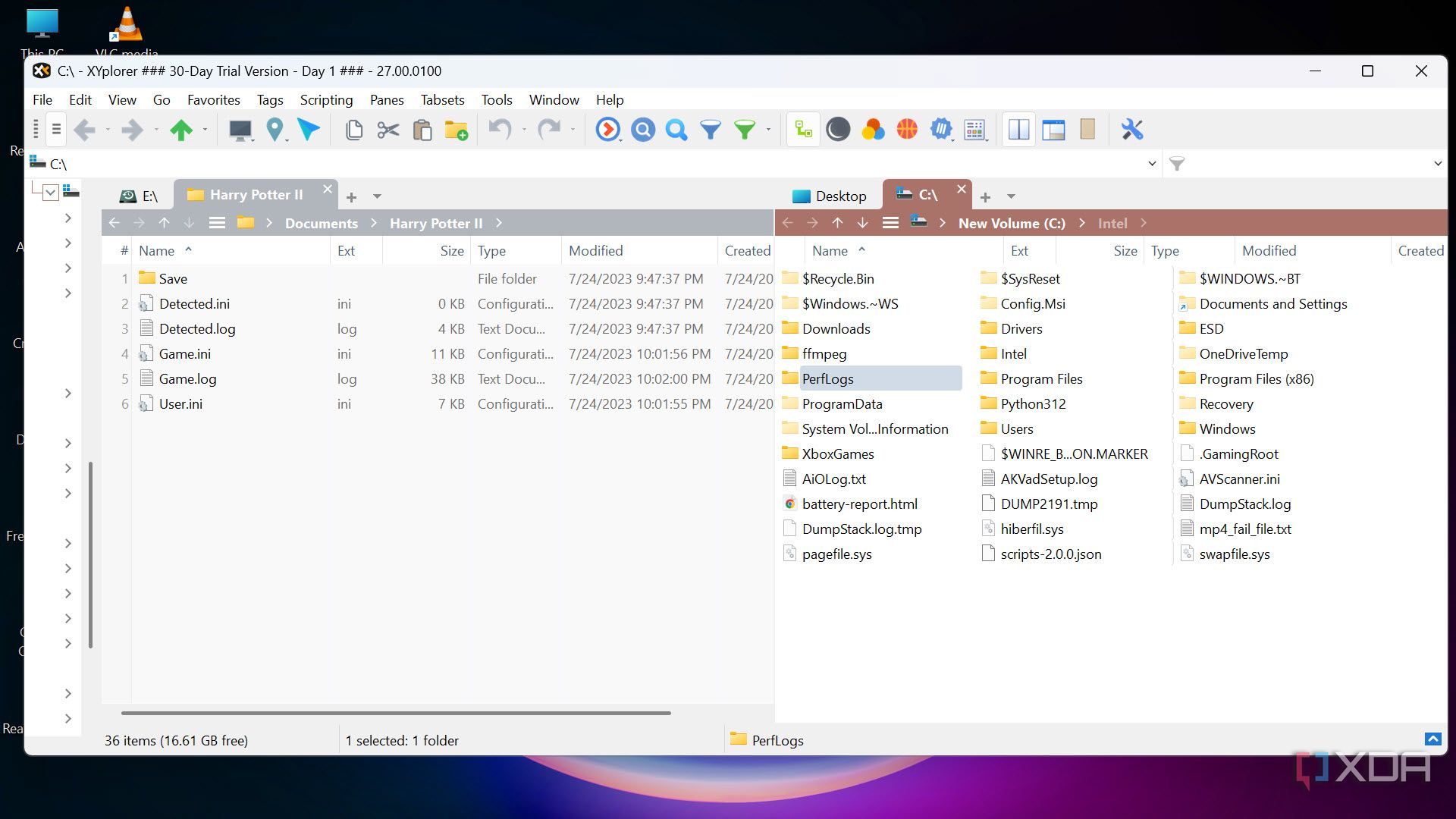This screenshot has width=1456, height=819.
Task: Click the color filters balls icon
Action: 873,130
